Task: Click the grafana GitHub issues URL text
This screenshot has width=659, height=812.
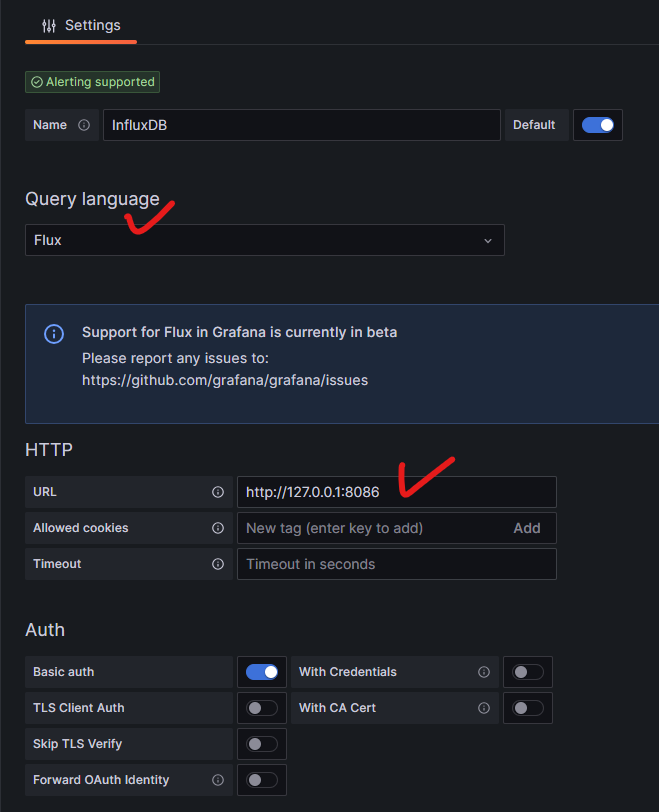Action: pos(225,380)
